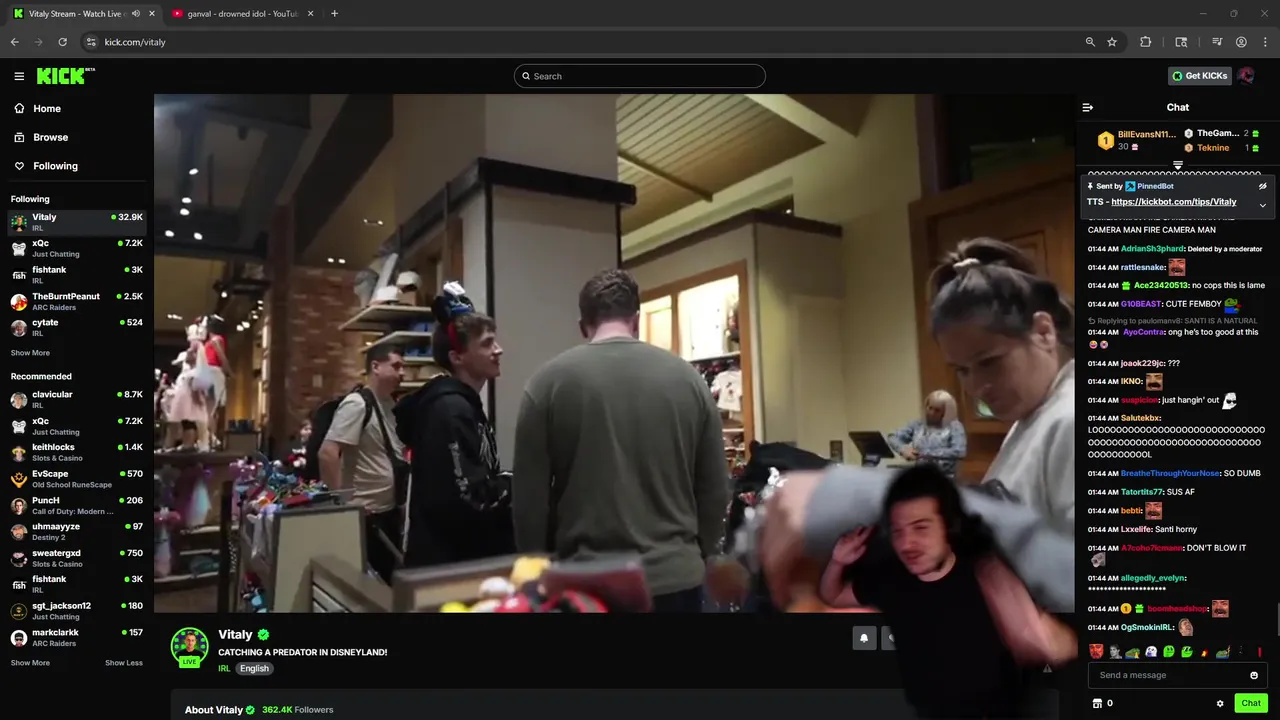The image size is (1280, 720).
Task: Click the English language tag
Action: click(254, 668)
